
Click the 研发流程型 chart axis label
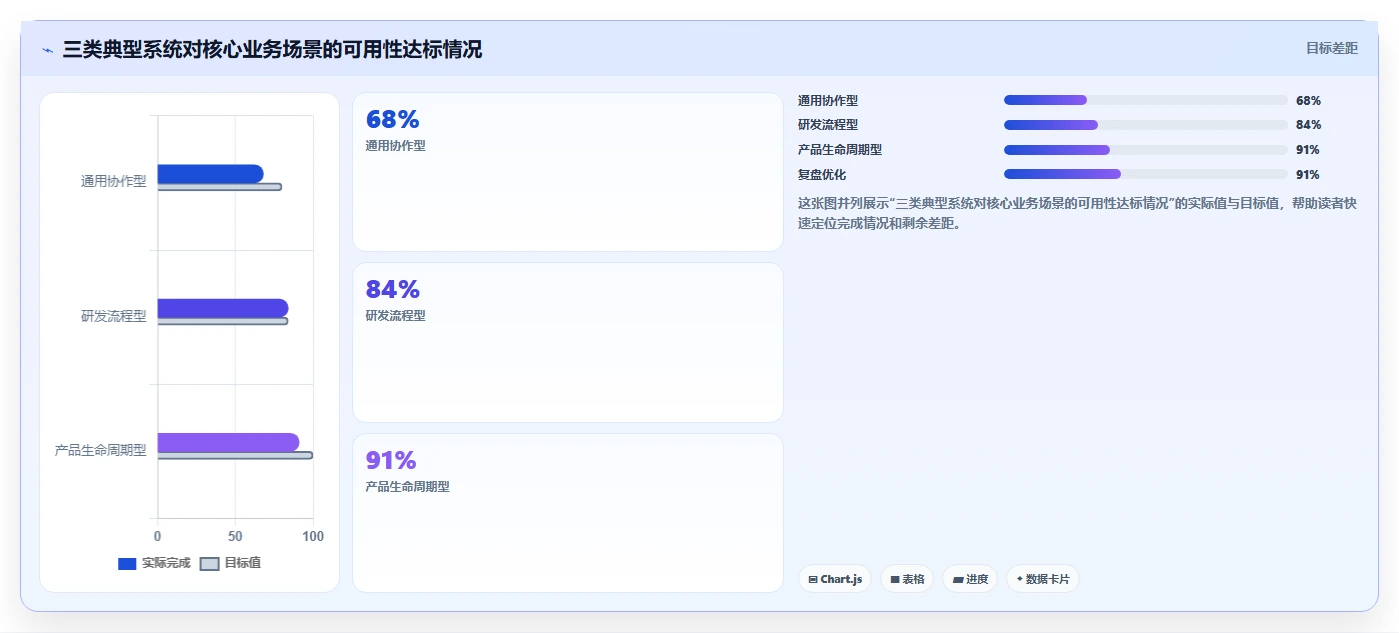tap(113, 316)
